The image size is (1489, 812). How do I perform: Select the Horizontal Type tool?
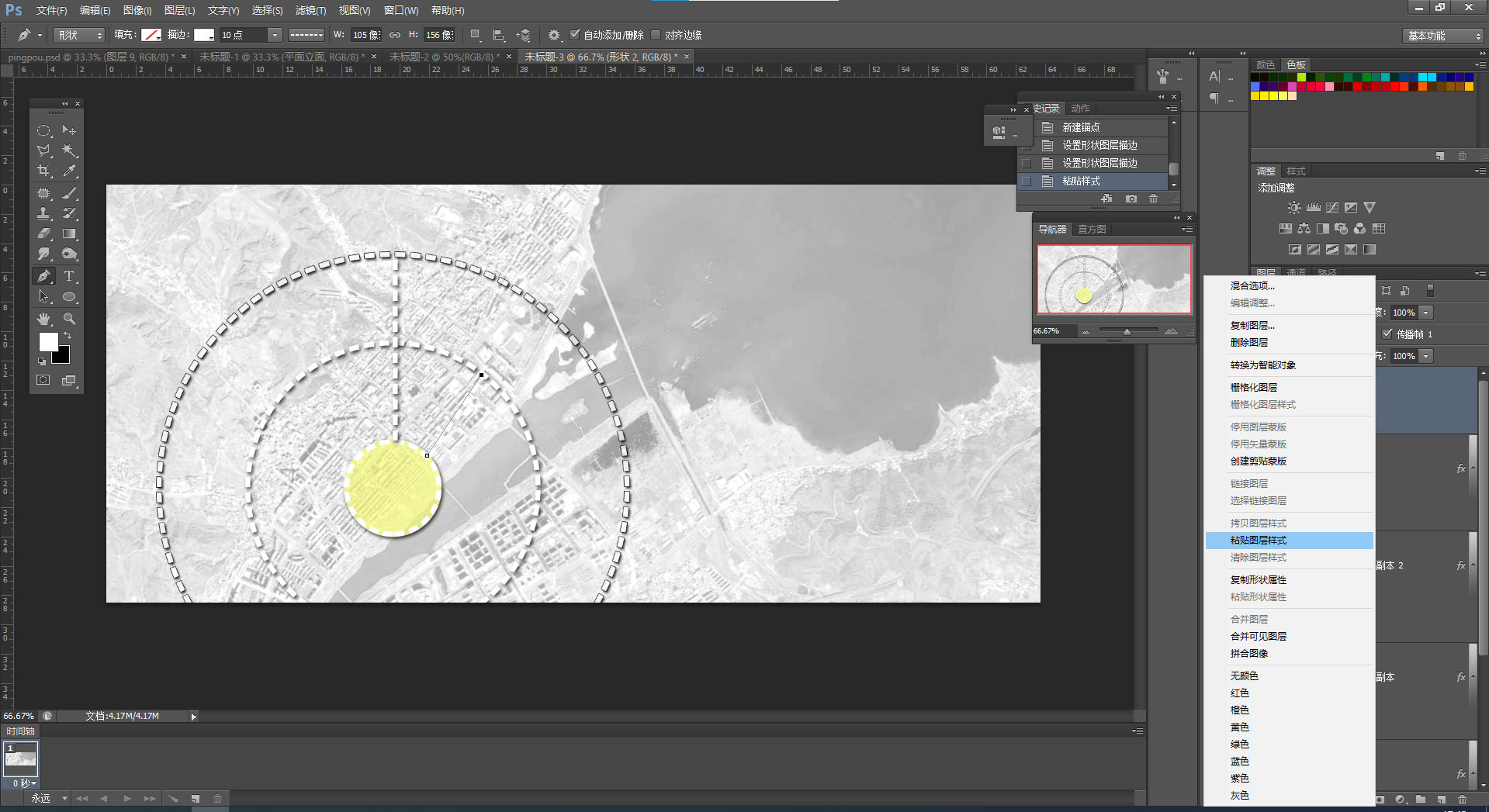coord(69,276)
